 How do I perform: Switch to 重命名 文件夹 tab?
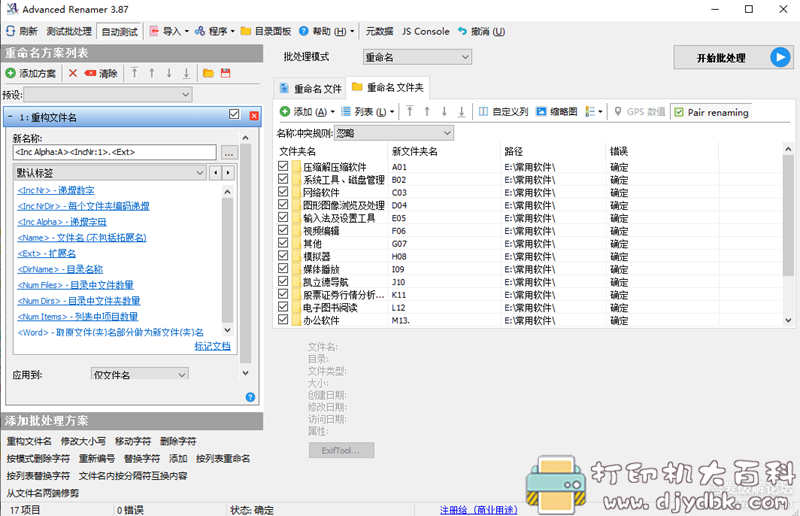tap(388, 88)
